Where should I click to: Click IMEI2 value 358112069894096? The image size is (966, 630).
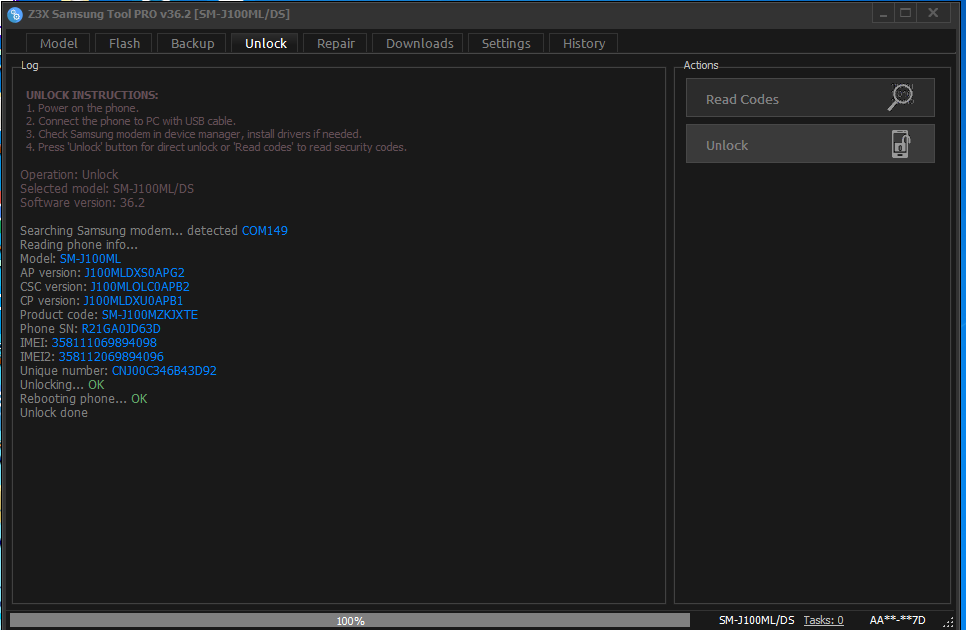pos(111,357)
